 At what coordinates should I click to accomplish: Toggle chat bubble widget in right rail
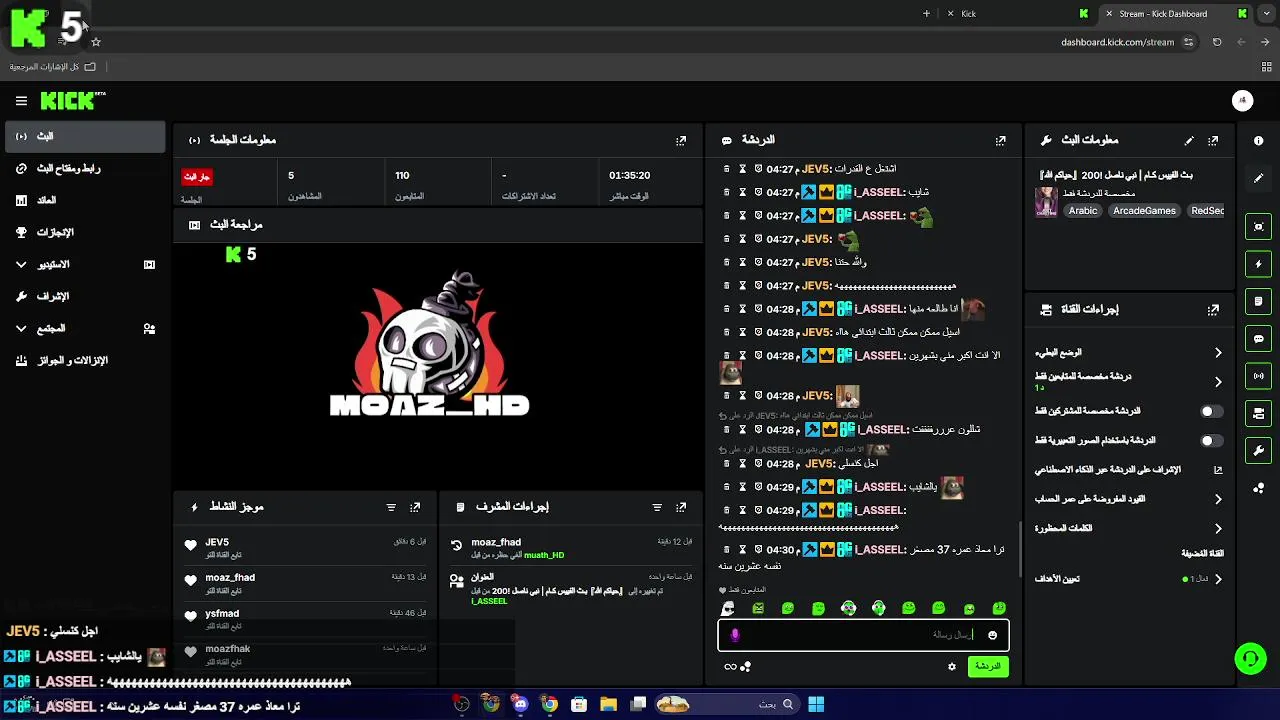point(1259,339)
